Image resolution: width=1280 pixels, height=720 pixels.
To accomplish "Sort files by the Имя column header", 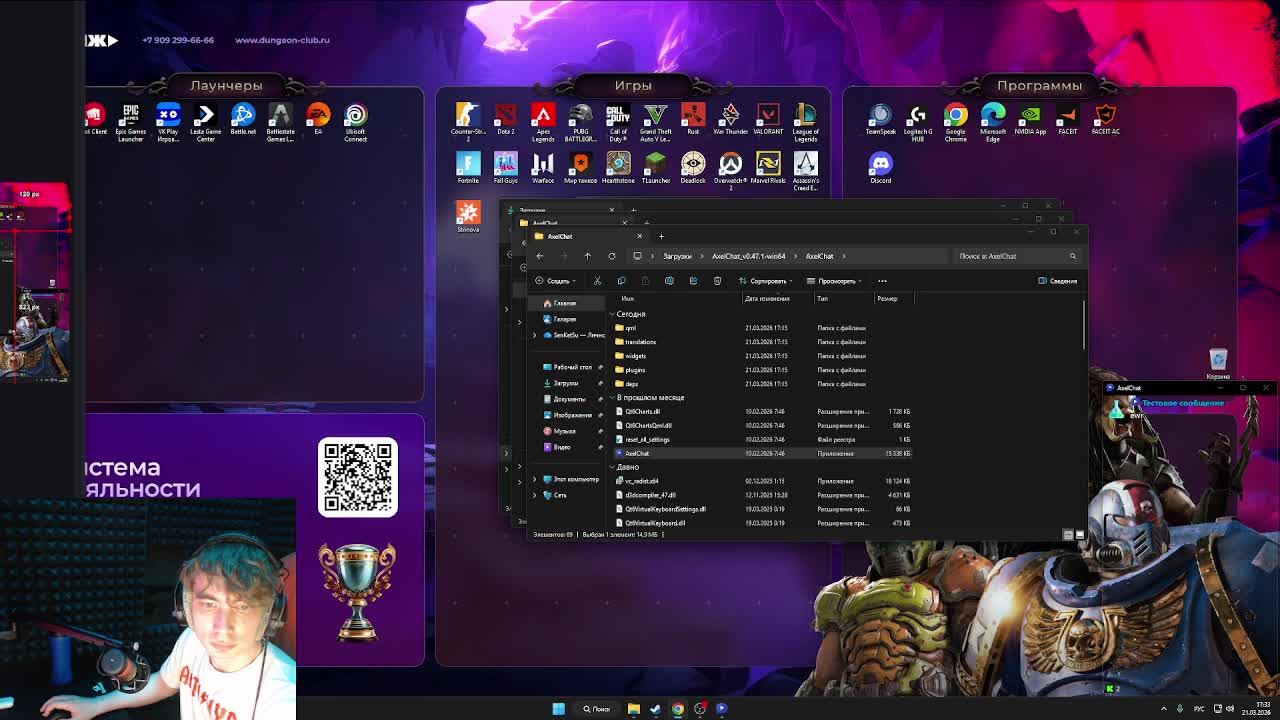I will pos(628,298).
